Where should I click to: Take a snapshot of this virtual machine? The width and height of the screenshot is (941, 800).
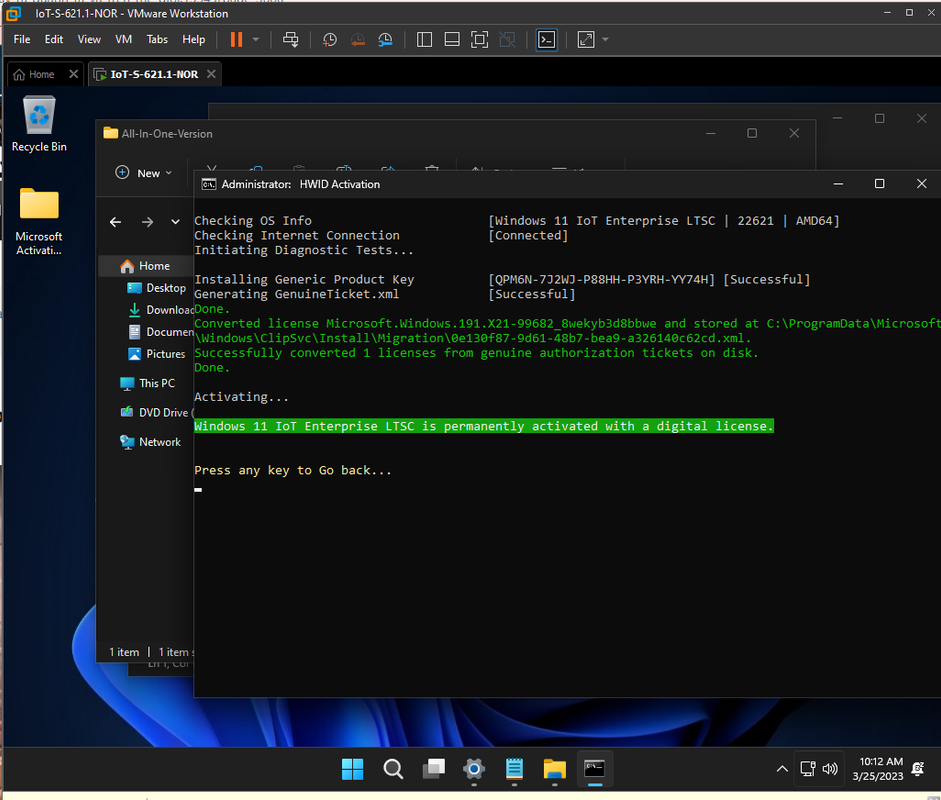click(330, 39)
